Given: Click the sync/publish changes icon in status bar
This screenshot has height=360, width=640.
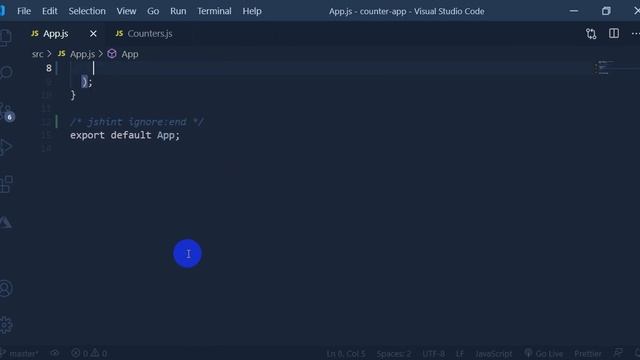Looking at the screenshot, I should pyautogui.click(x=55, y=353).
